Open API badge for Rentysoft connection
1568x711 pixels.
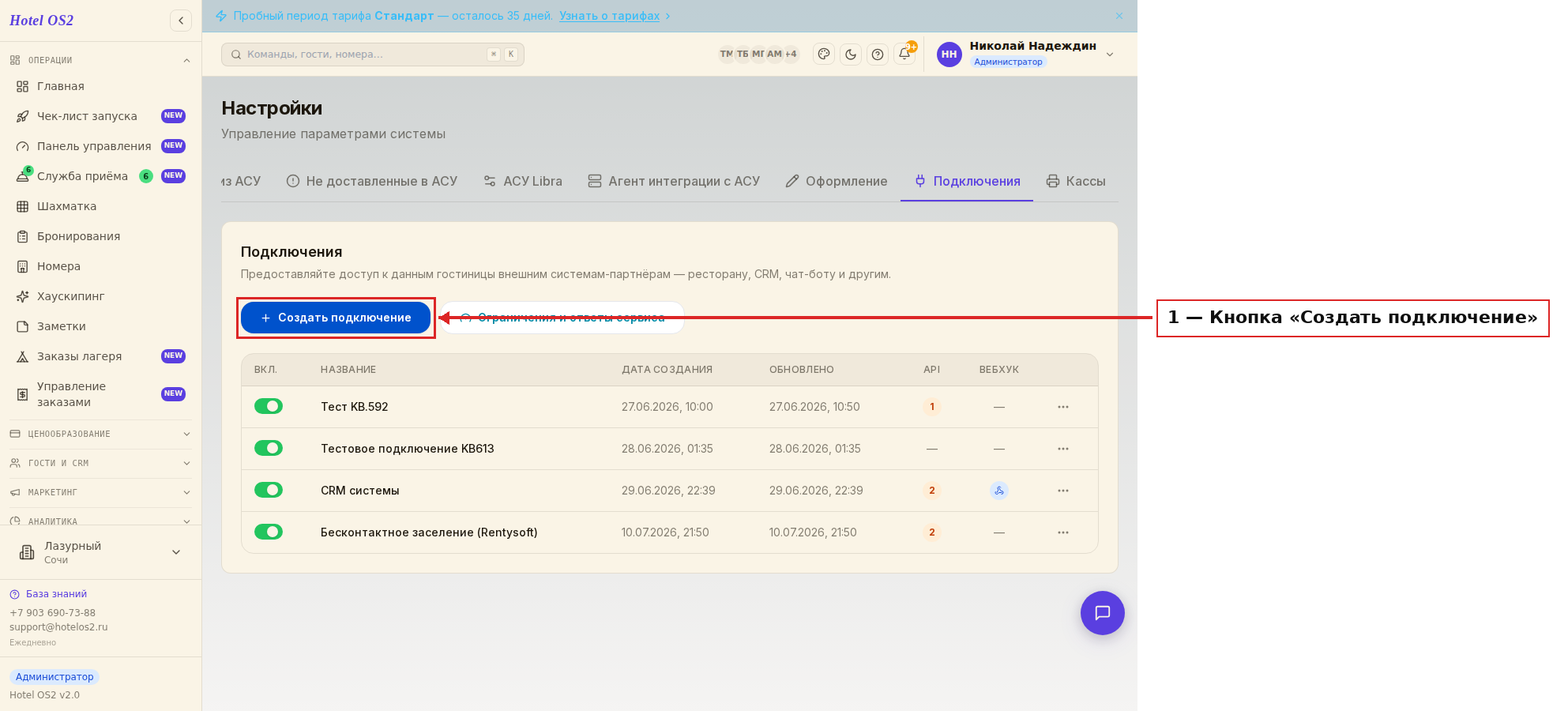tap(932, 532)
